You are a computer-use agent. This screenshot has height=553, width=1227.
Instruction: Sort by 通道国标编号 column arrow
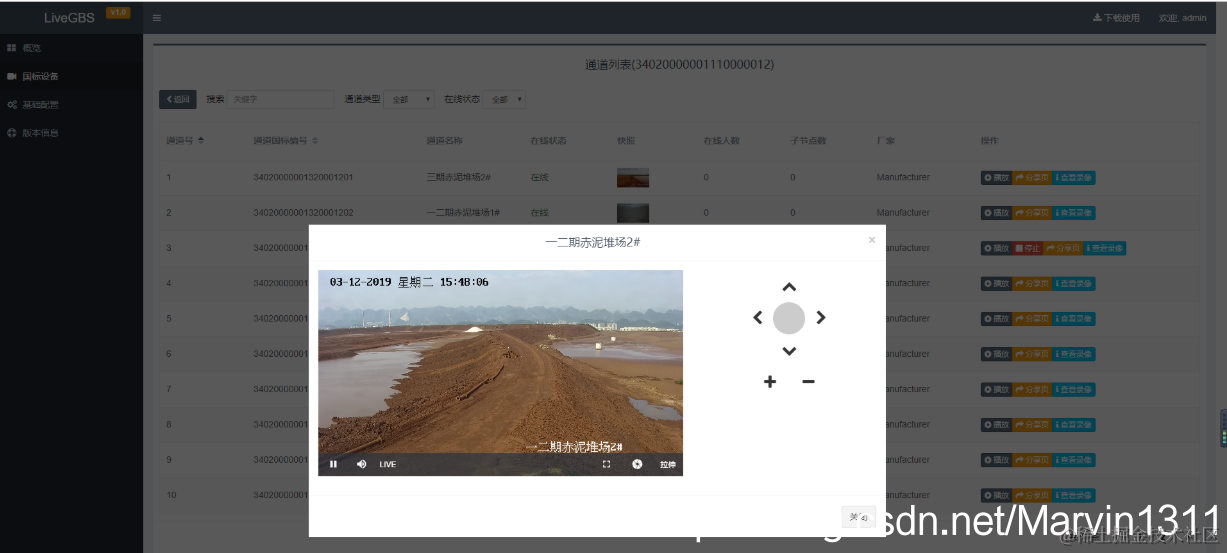click(315, 140)
